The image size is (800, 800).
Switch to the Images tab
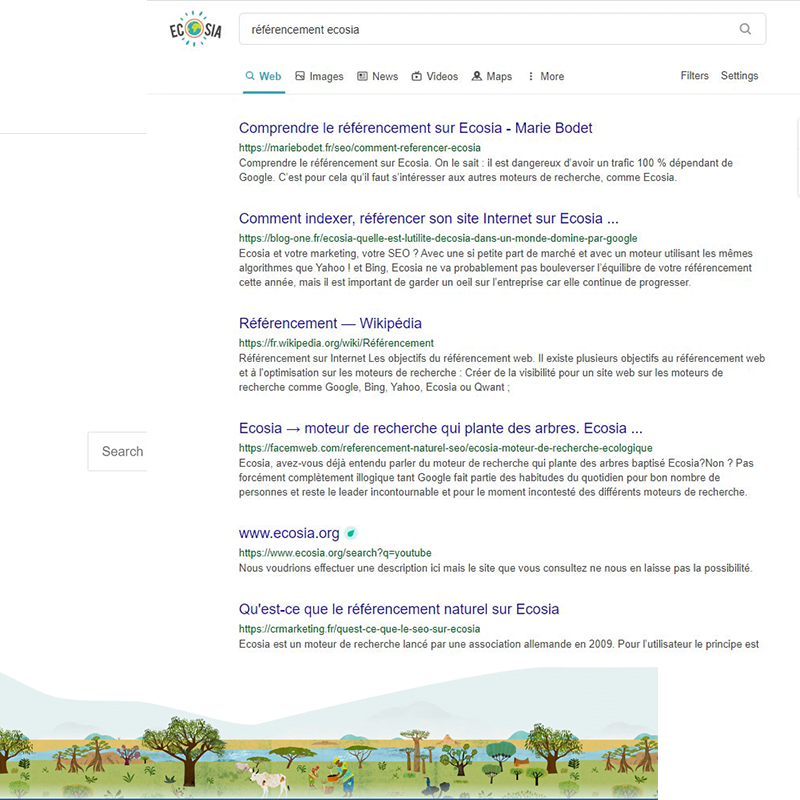pos(319,77)
